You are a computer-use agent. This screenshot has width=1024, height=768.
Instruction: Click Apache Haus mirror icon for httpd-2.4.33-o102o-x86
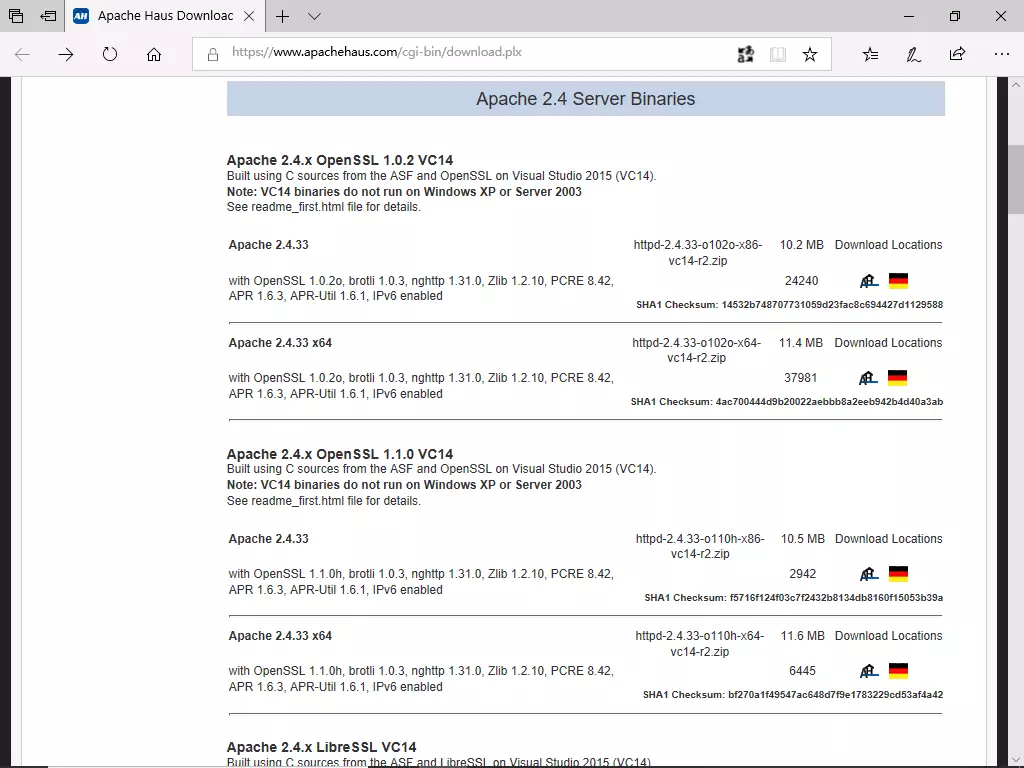tap(869, 281)
